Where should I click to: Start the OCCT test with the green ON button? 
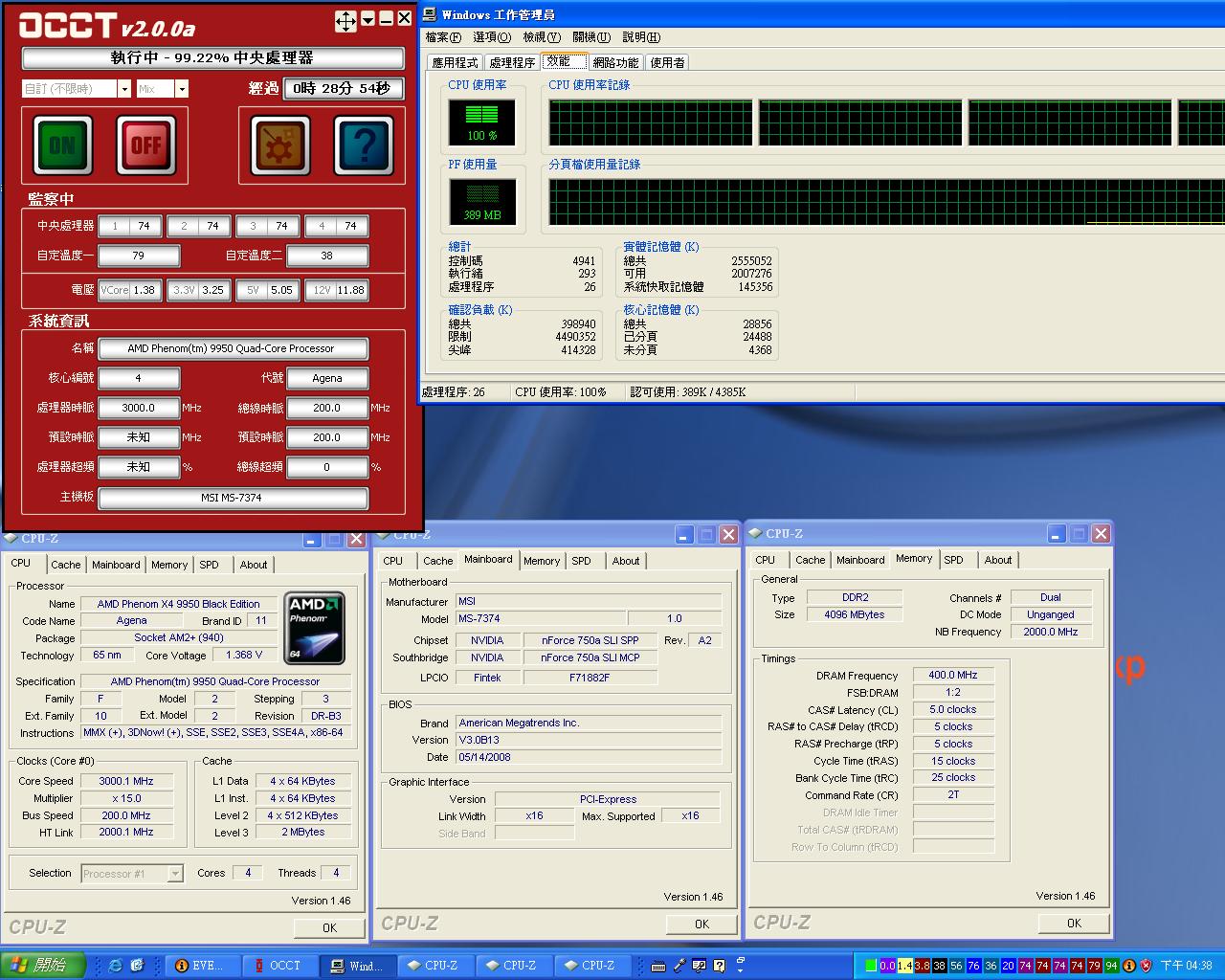point(63,145)
